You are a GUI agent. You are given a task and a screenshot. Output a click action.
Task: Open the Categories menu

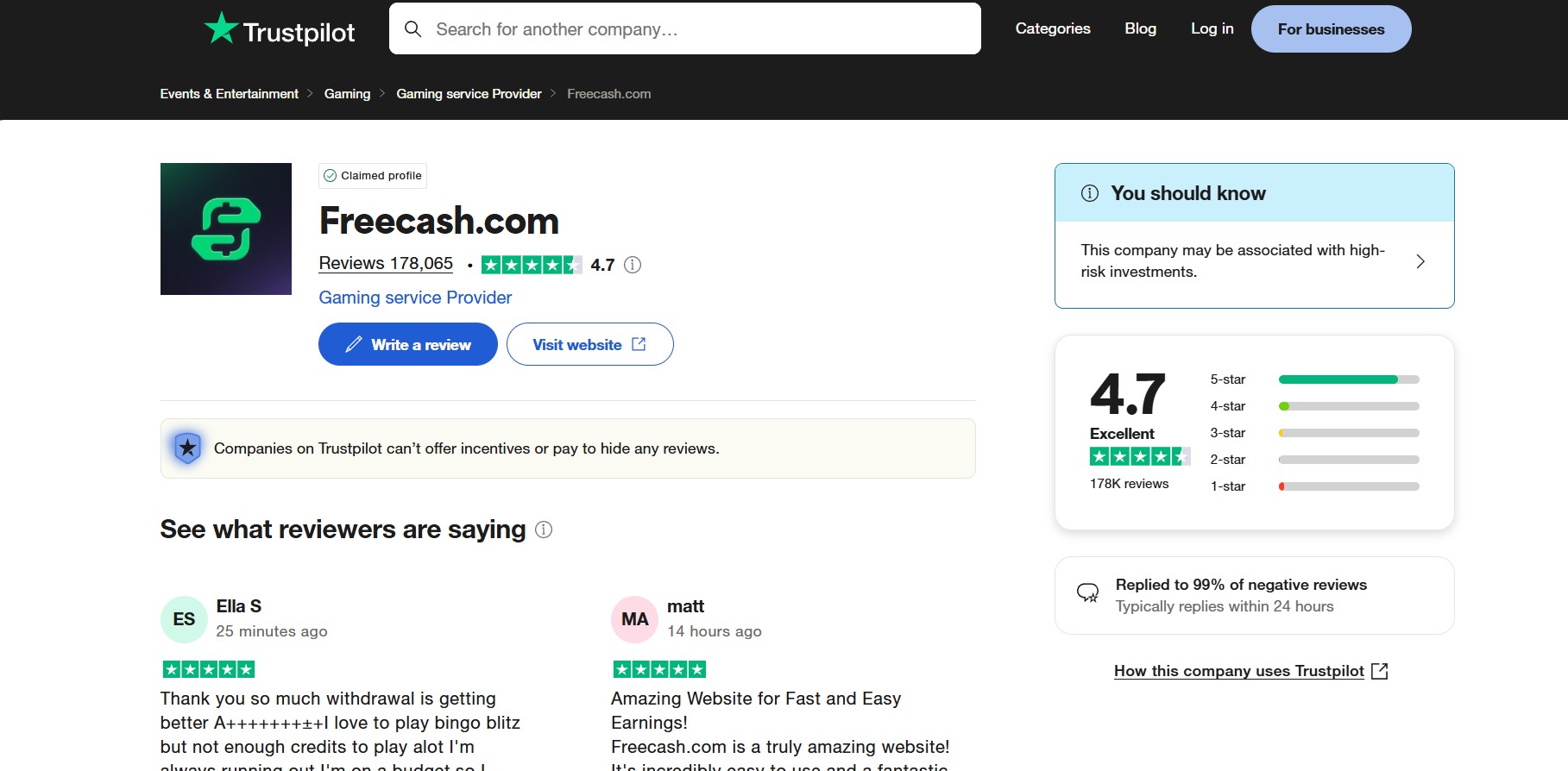pyautogui.click(x=1053, y=28)
